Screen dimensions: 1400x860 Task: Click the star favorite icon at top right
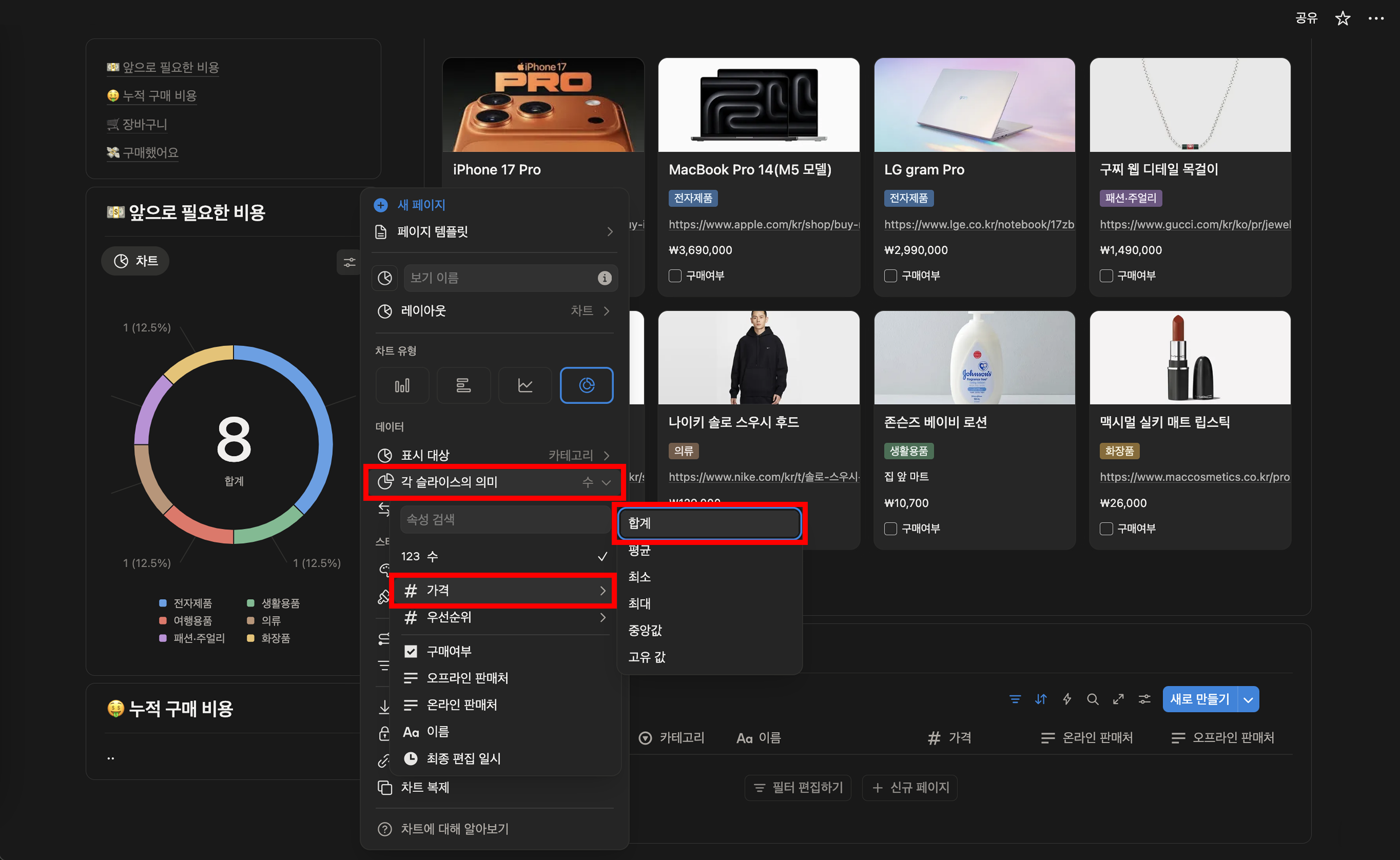point(1343,18)
